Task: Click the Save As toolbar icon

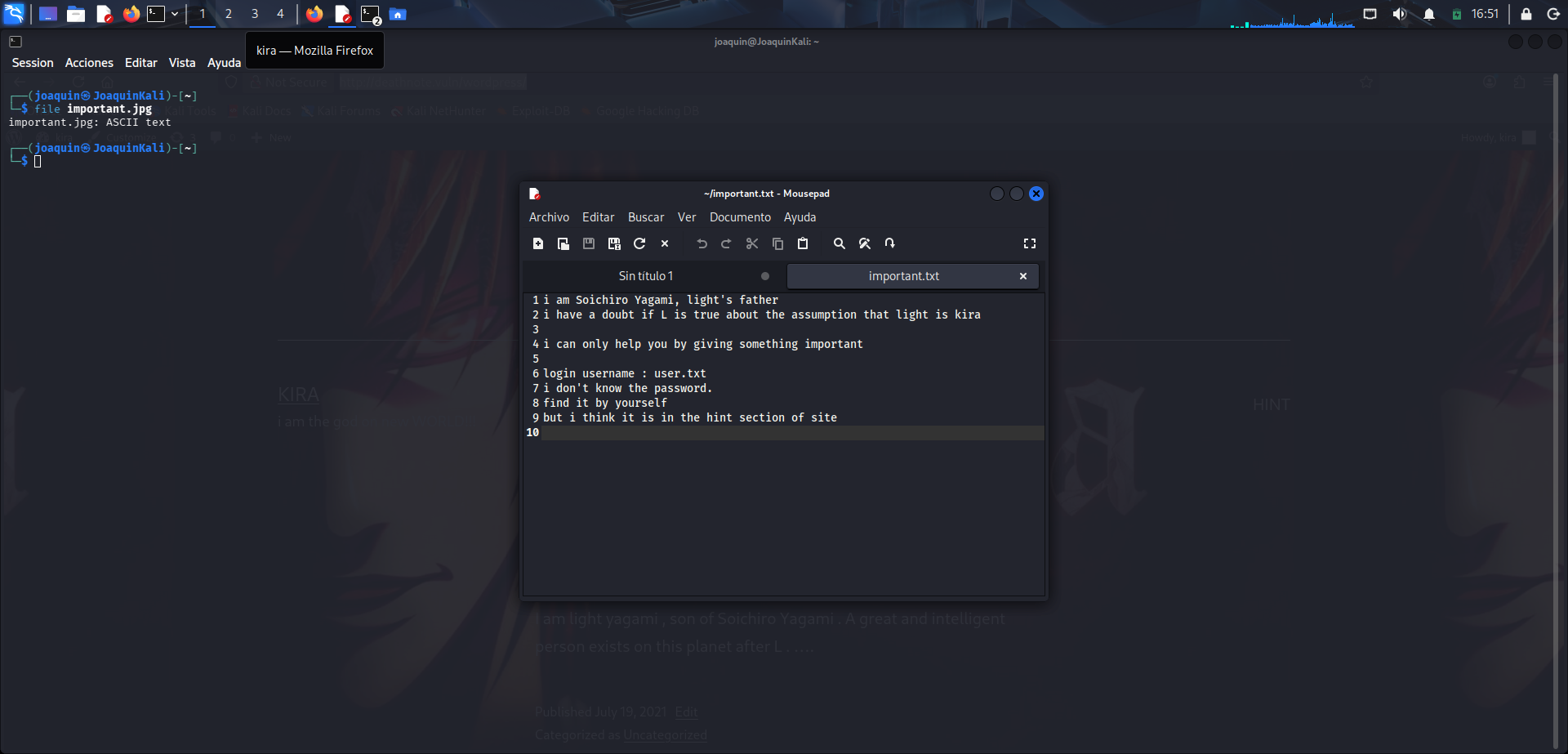Action: [614, 243]
